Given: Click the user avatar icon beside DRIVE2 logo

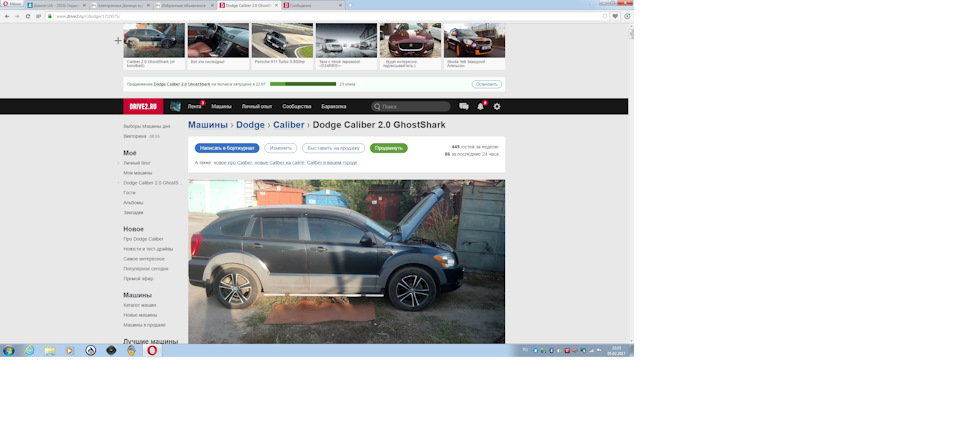Looking at the screenshot, I should [176, 106].
